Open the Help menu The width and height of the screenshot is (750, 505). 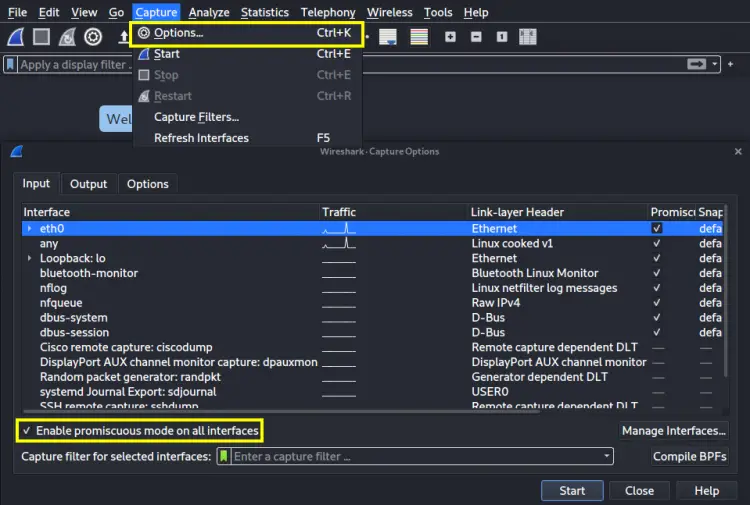[476, 12]
